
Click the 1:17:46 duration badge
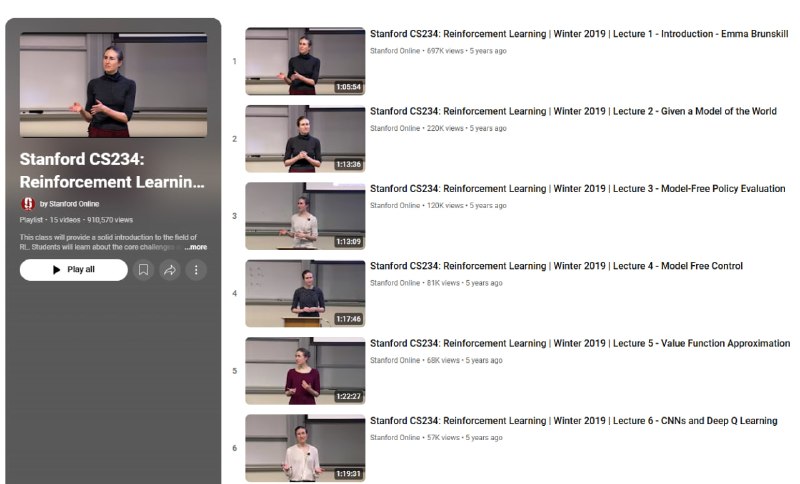click(x=348, y=319)
